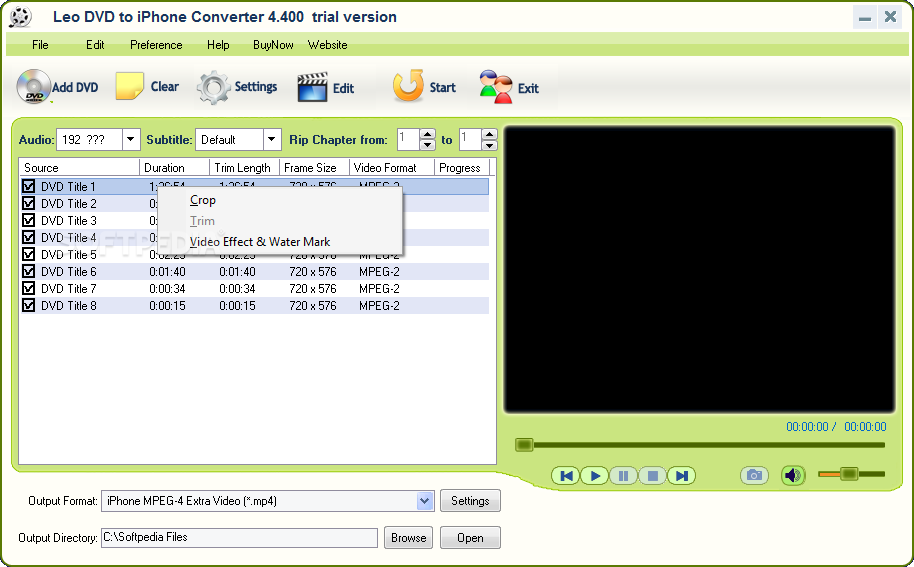Increase Rip Chapter from value
Viewport: 914px width, 567px height.
point(428,135)
